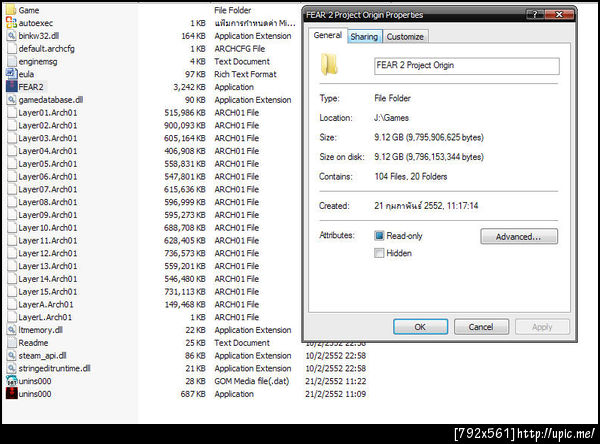
Task: Select the unins000 687 KB application icon
Action: point(11,394)
